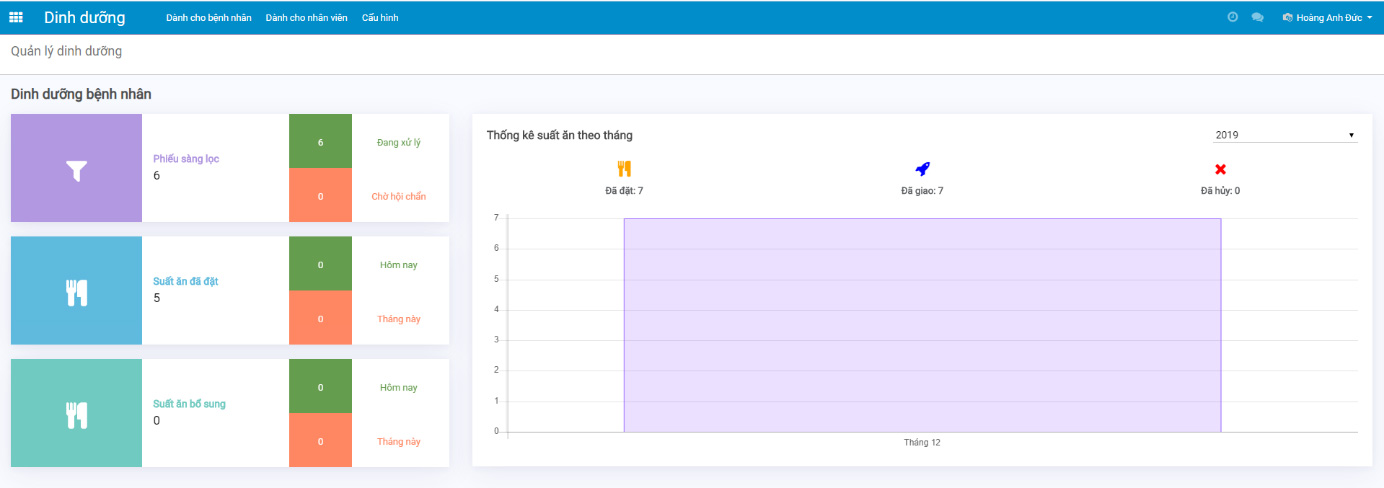Click the blue Suất ăn đã đặt cutlery tile
The height and width of the screenshot is (488, 1384).
point(77,291)
